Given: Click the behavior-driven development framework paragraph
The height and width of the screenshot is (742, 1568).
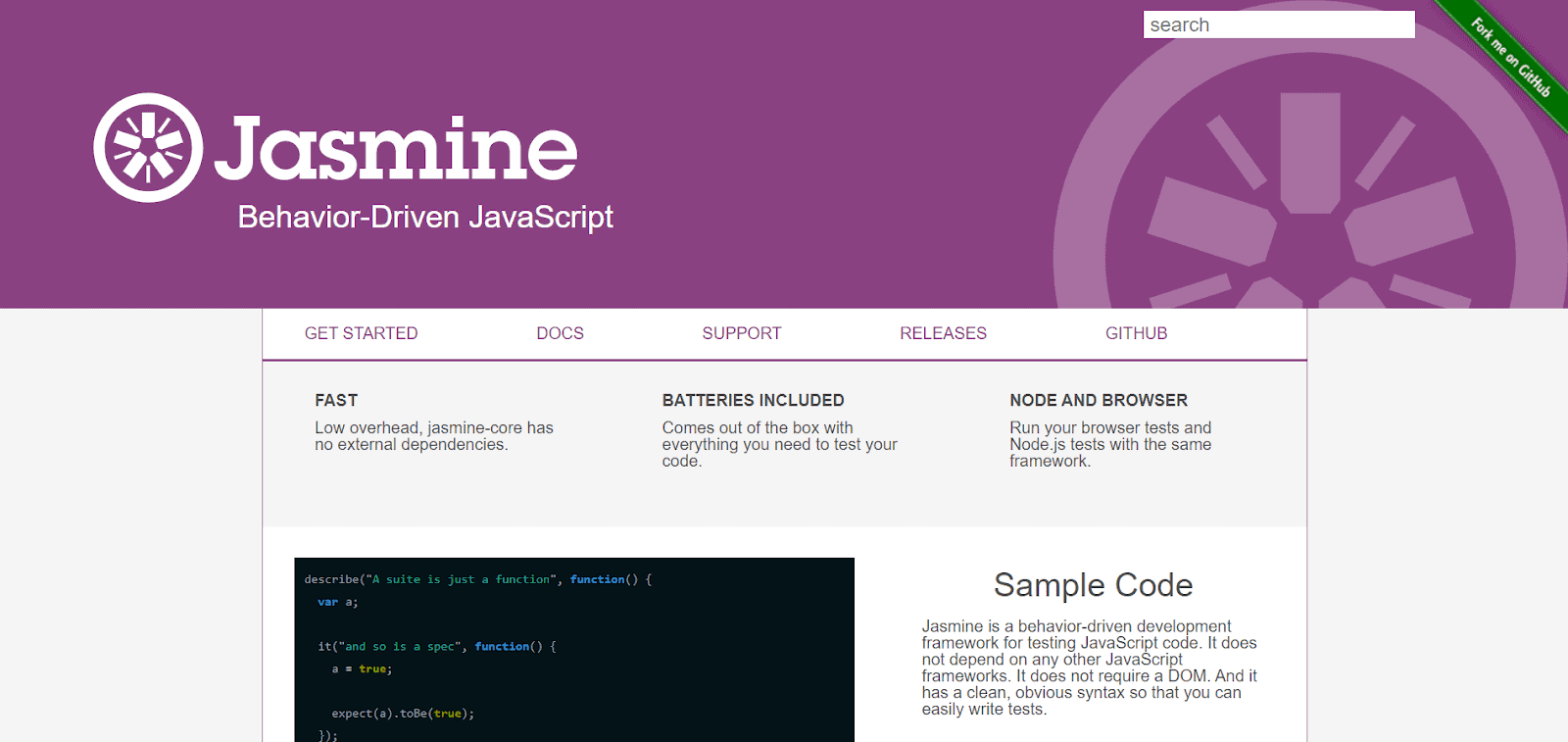Looking at the screenshot, I should tap(1088, 668).
